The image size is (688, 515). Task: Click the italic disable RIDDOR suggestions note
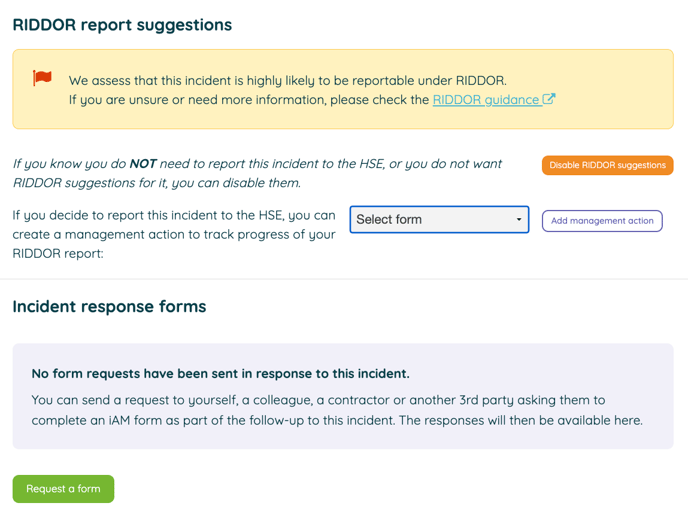click(257, 173)
